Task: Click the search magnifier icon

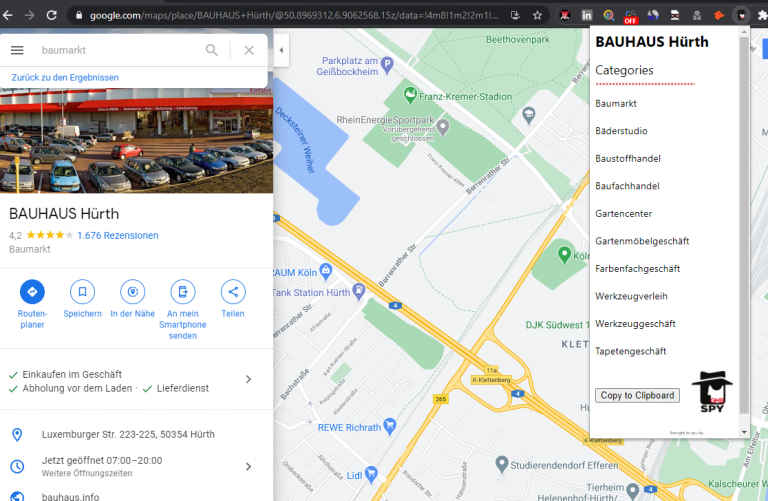Action: click(212, 50)
